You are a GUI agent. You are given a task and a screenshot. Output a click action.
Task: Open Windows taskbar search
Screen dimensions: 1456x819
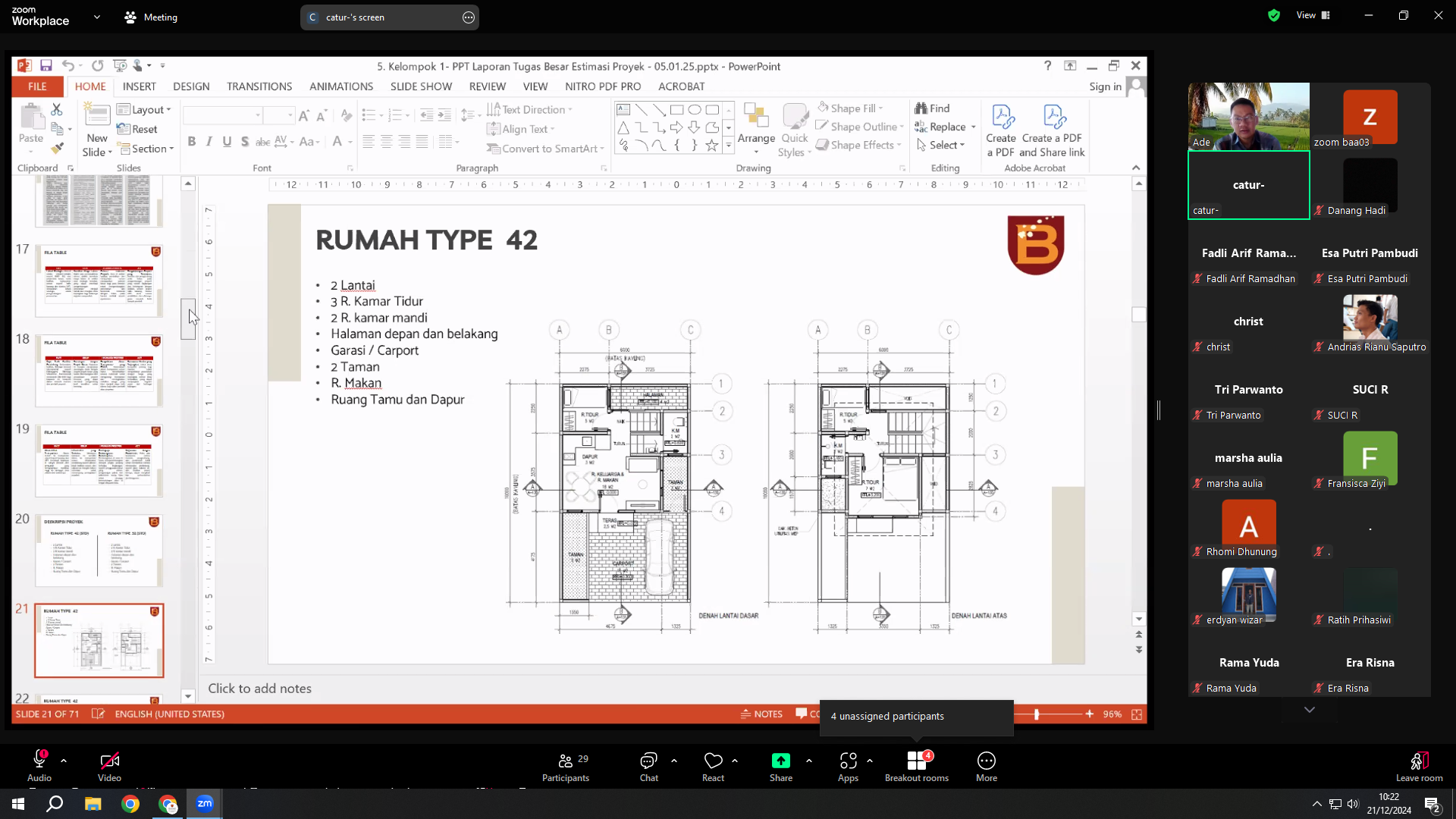pos(55,804)
